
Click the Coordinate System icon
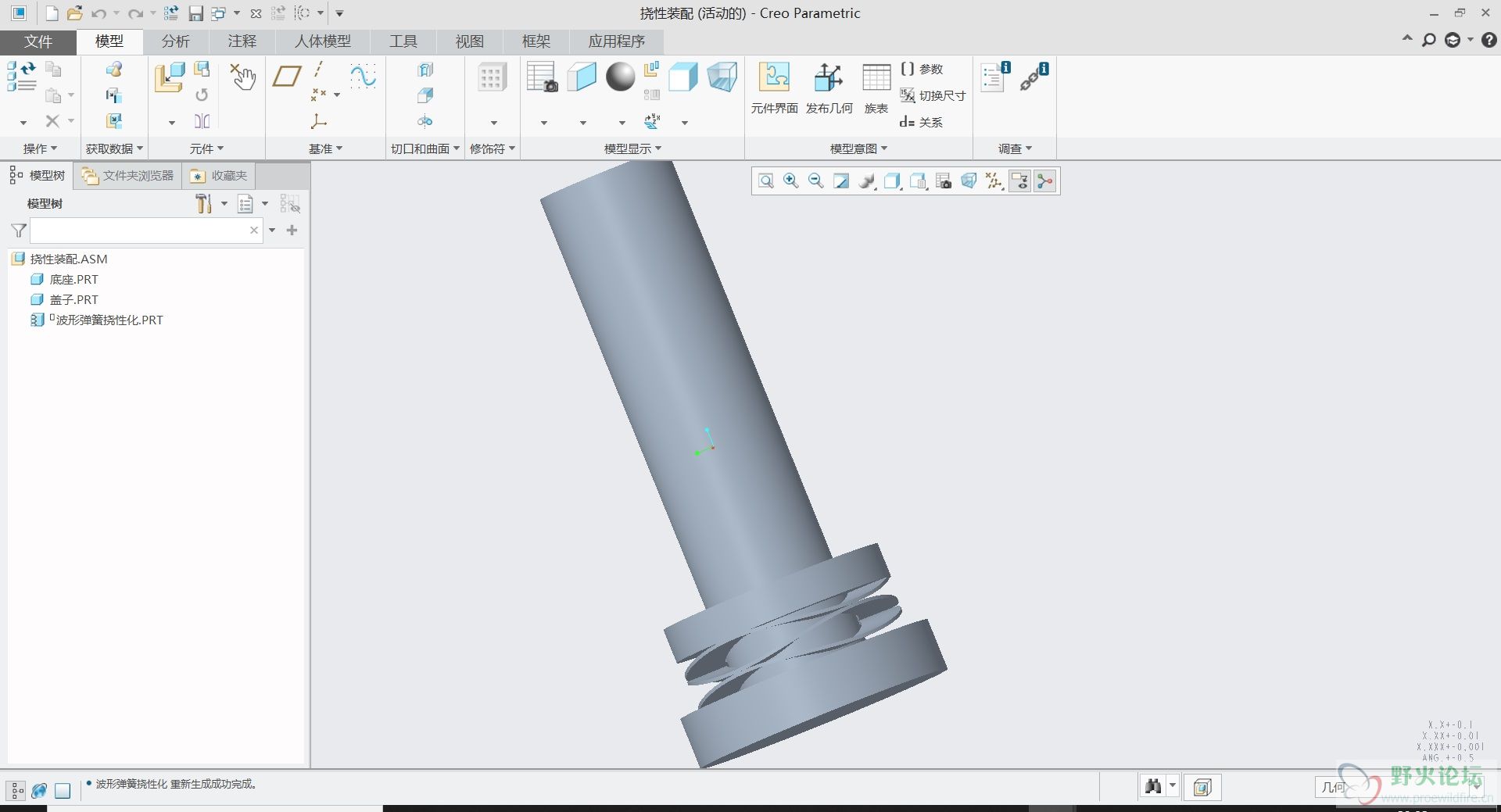(318, 121)
